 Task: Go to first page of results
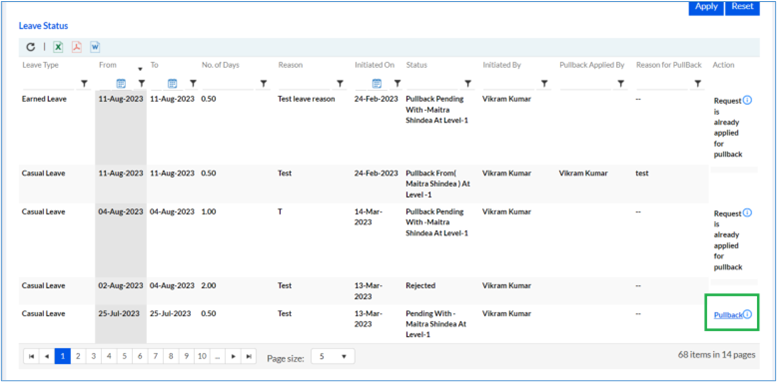[31, 356]
